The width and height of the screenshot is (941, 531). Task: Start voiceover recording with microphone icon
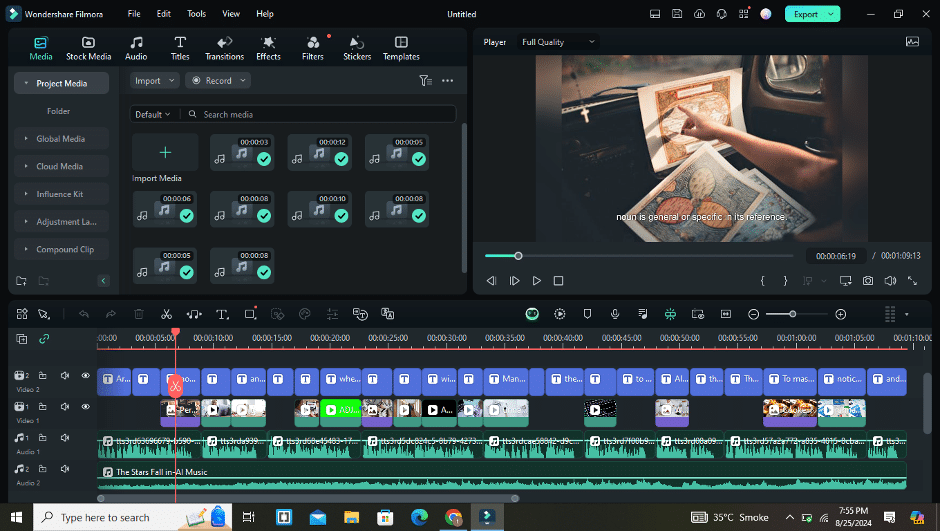pos(615,314)
